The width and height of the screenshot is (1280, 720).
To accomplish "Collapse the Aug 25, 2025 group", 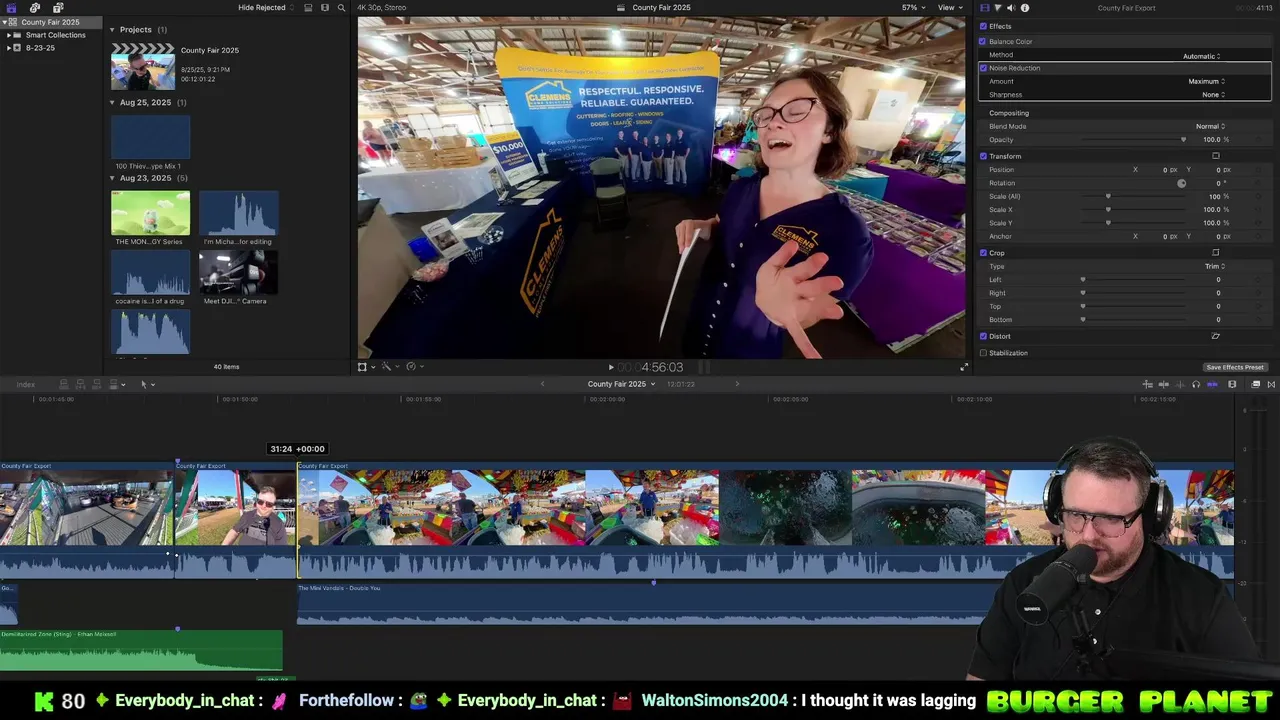I will (112, 102).
